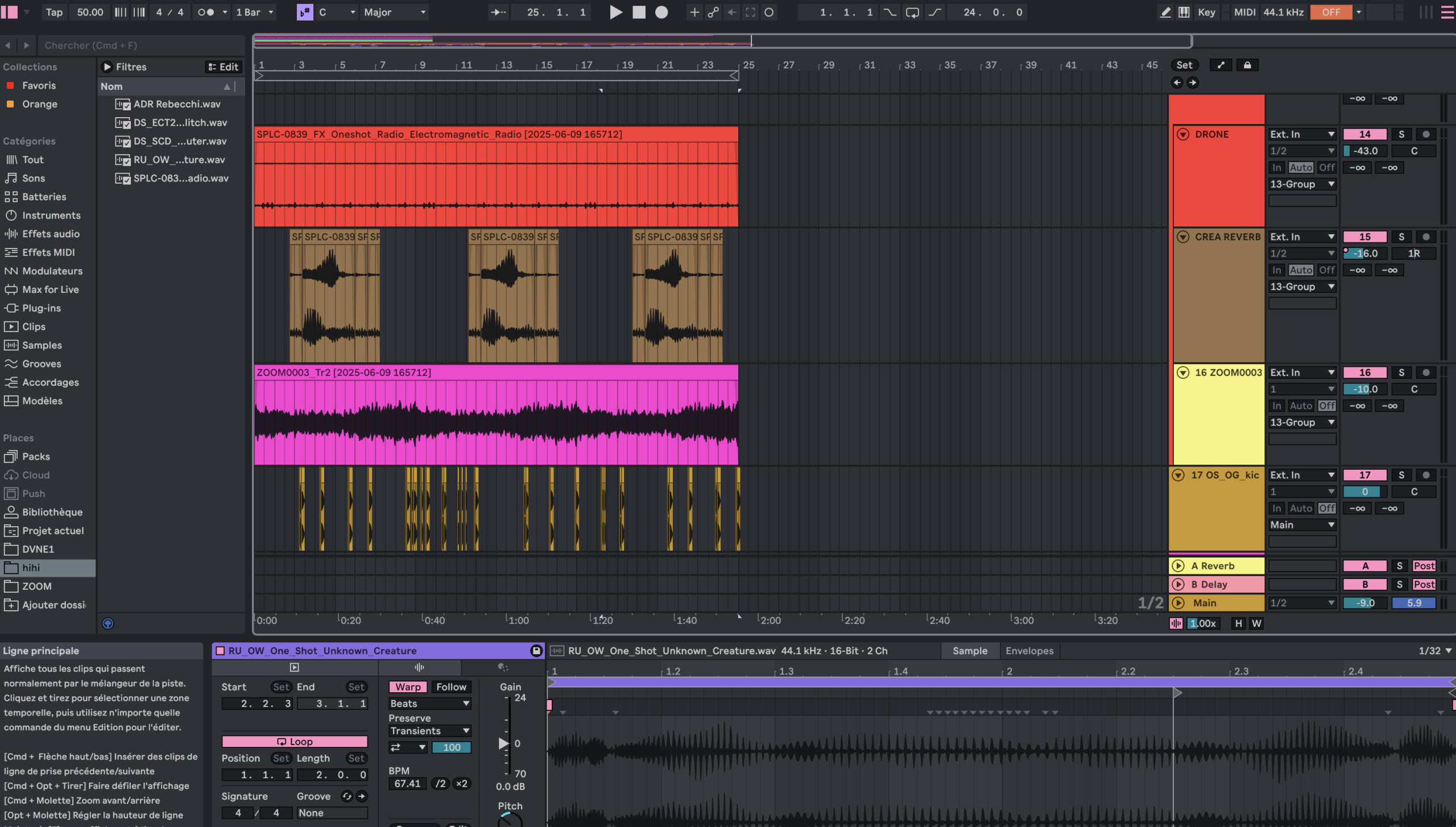Solo the DRONE track
This screenshot has width=1456, height=827.
1401,134
